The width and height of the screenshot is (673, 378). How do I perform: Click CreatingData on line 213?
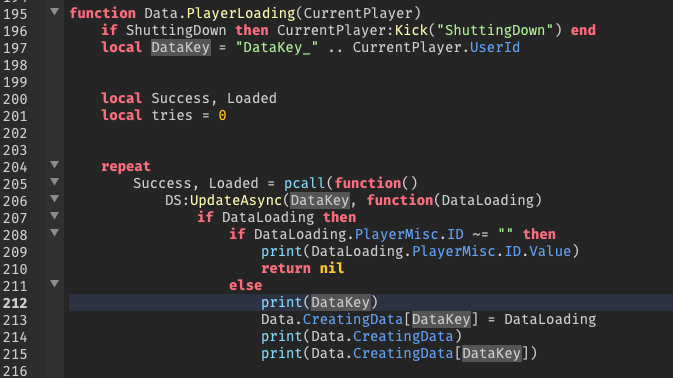pos(353,320)
